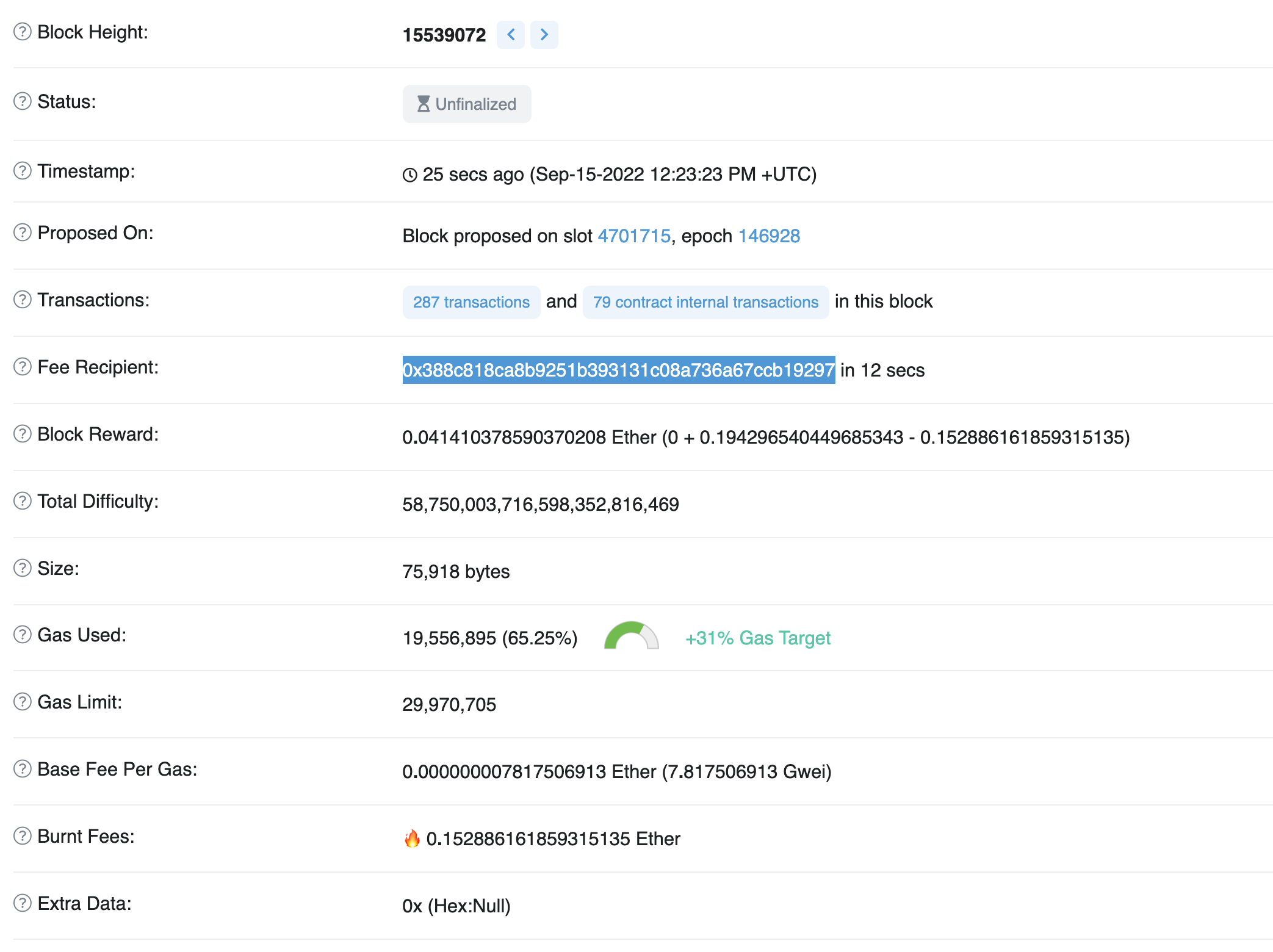Viewport: 1273px width, 952px height.
Task: Click the 'Base Fee Per Gas:' label
Action: tap(118, 769)
